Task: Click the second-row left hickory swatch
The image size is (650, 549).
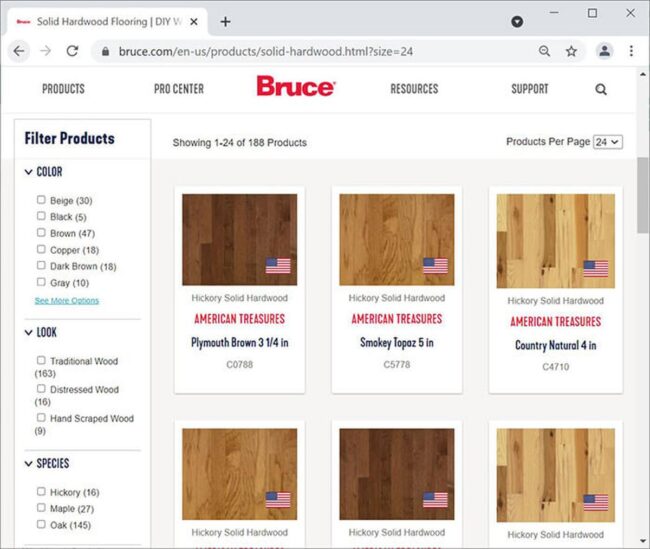Action: tap(240, 474)
